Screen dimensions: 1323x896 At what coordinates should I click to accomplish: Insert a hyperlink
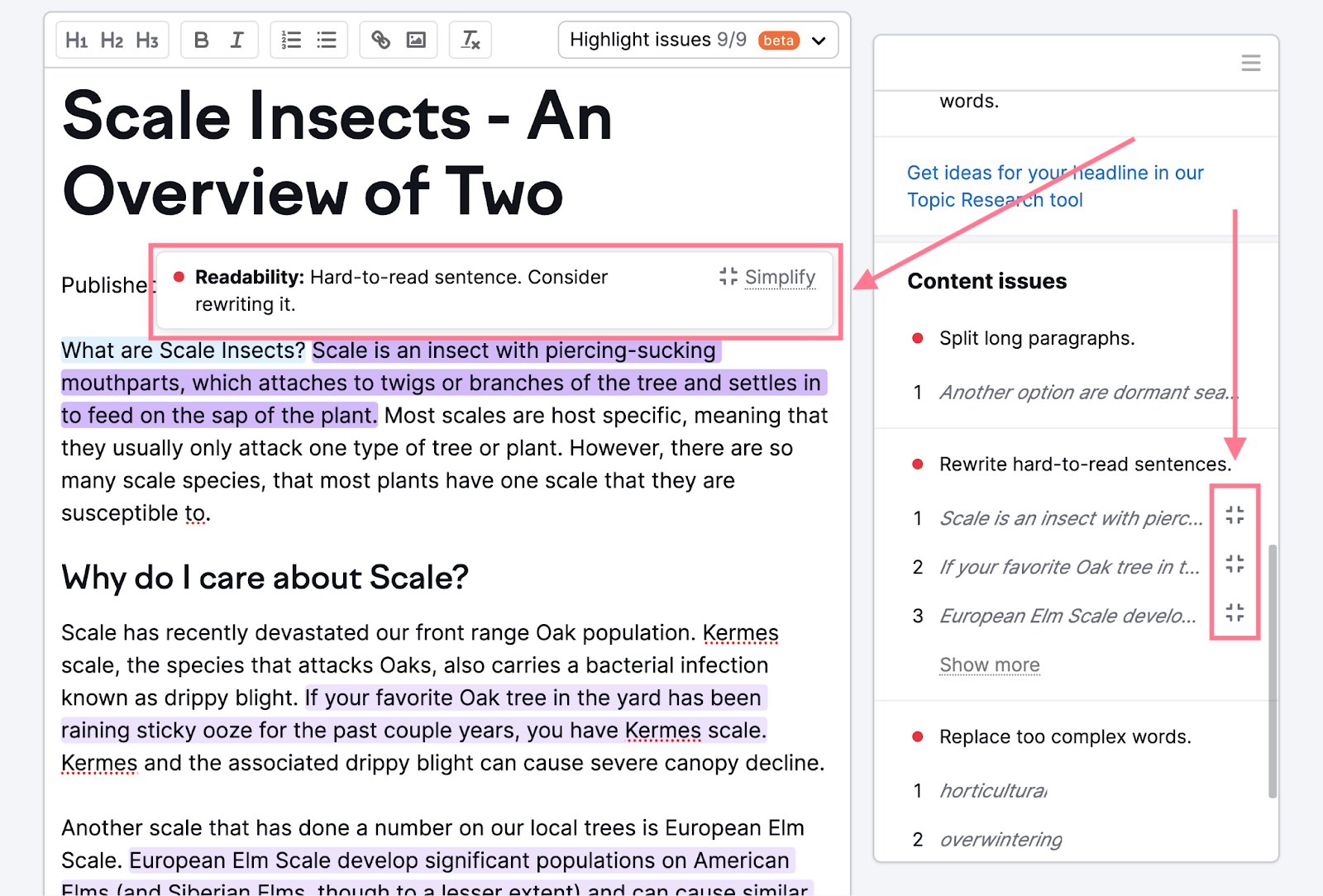pyautogui.click(x=380, y=40)
